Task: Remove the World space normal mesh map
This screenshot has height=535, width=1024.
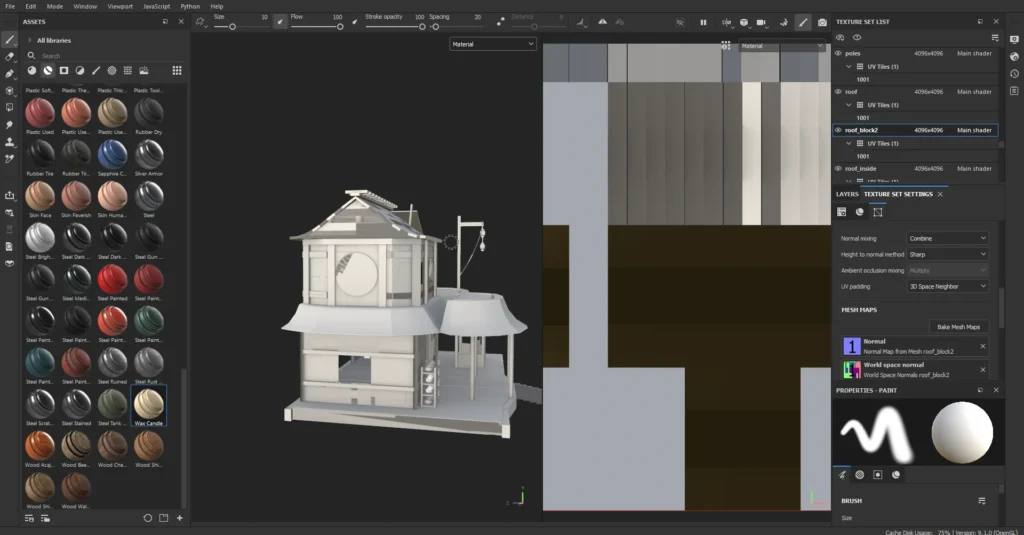Action: click(x=983, y=370)
